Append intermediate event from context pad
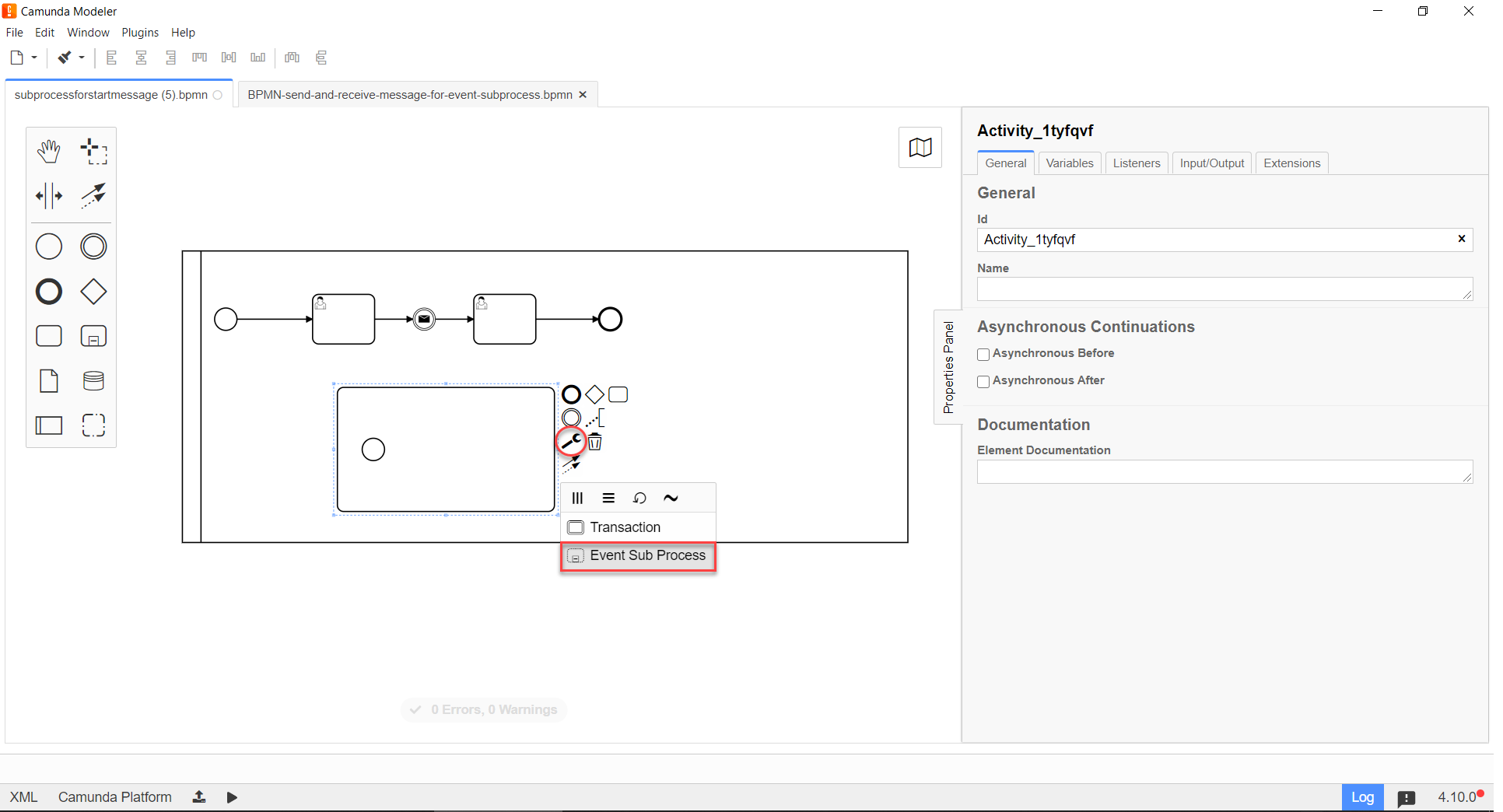Screen dimensions: 1503x812 click(572, 418)
